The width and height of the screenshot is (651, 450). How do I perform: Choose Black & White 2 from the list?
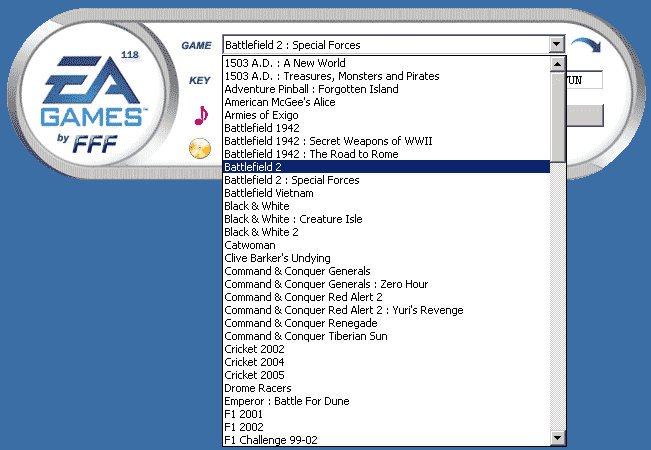click(x=385, y=232)
